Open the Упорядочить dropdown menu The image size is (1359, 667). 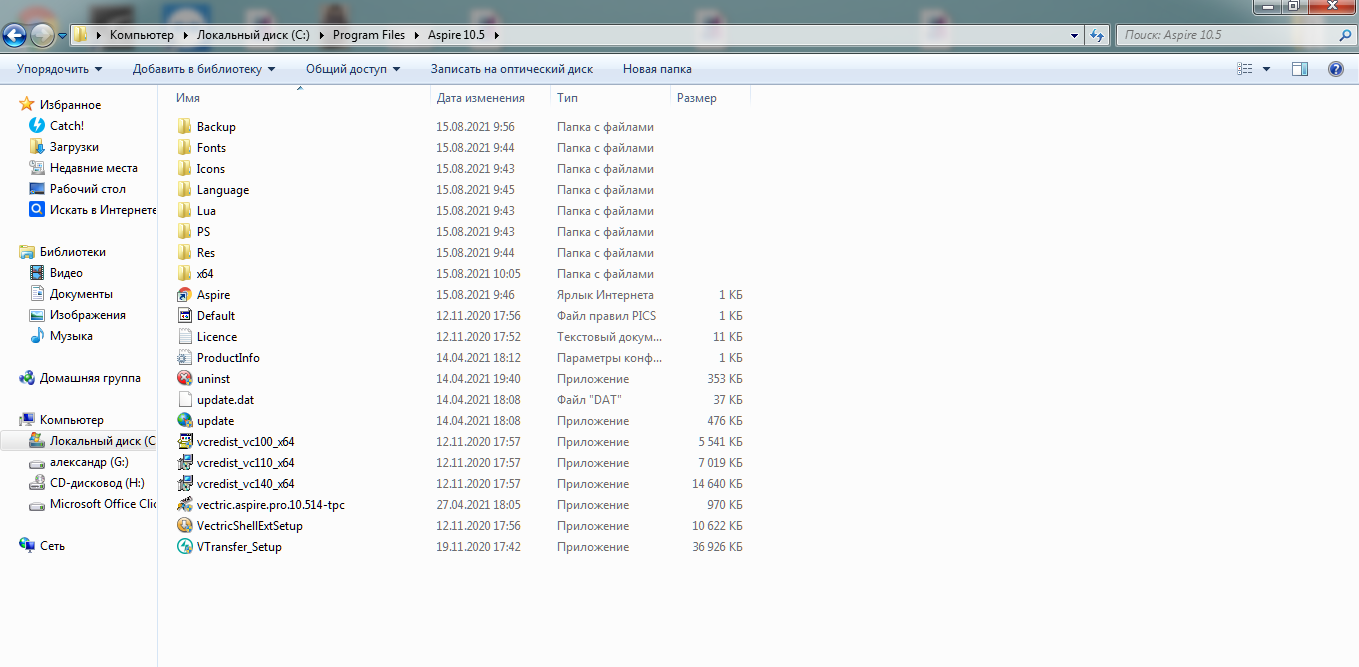pyautogui.click(x=60, y=69)
